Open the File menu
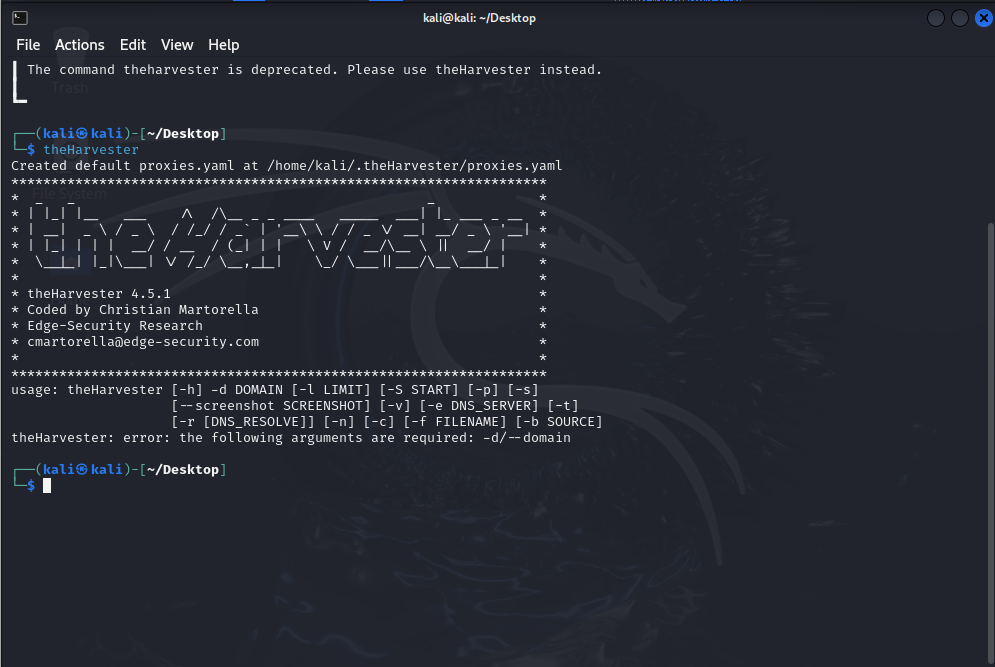 (28, 45)
